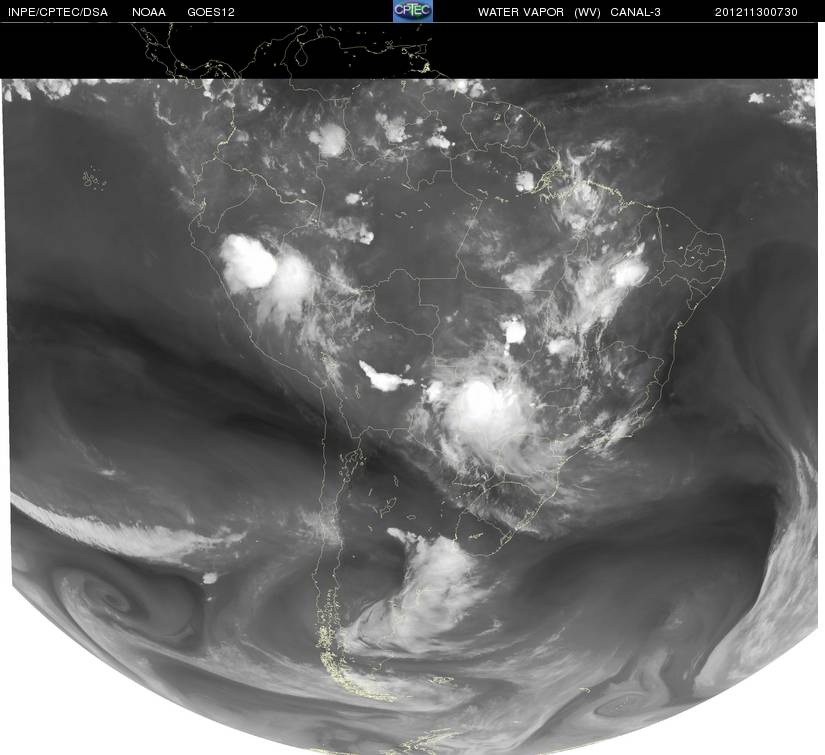Click the NOAA label in the header
Image resolution: width=825 pixels, height=755 pixels.
(149, 12)
